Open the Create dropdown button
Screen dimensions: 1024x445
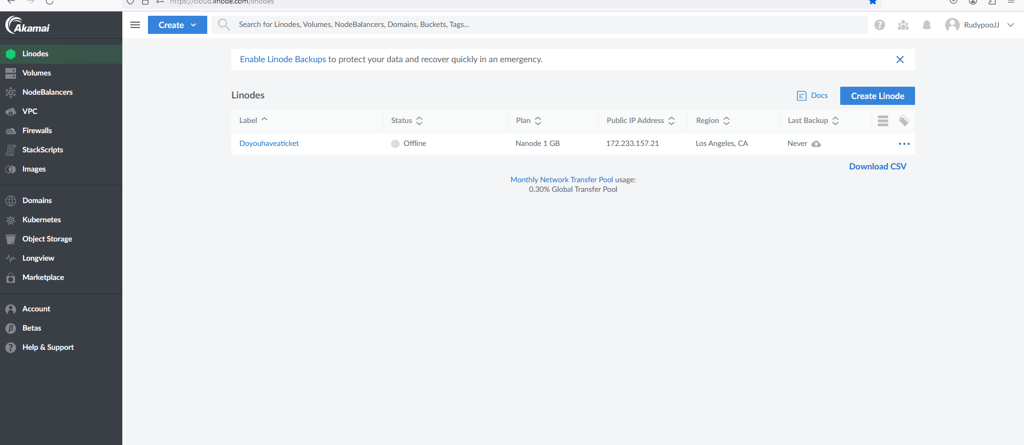click(178, 25)
